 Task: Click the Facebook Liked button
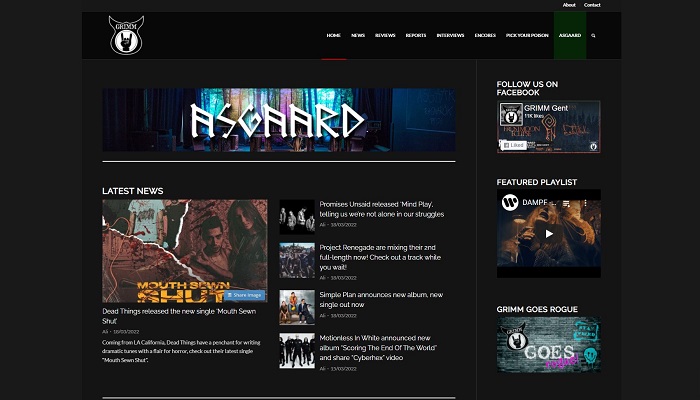pyautogui.click(x=513, y=145)
